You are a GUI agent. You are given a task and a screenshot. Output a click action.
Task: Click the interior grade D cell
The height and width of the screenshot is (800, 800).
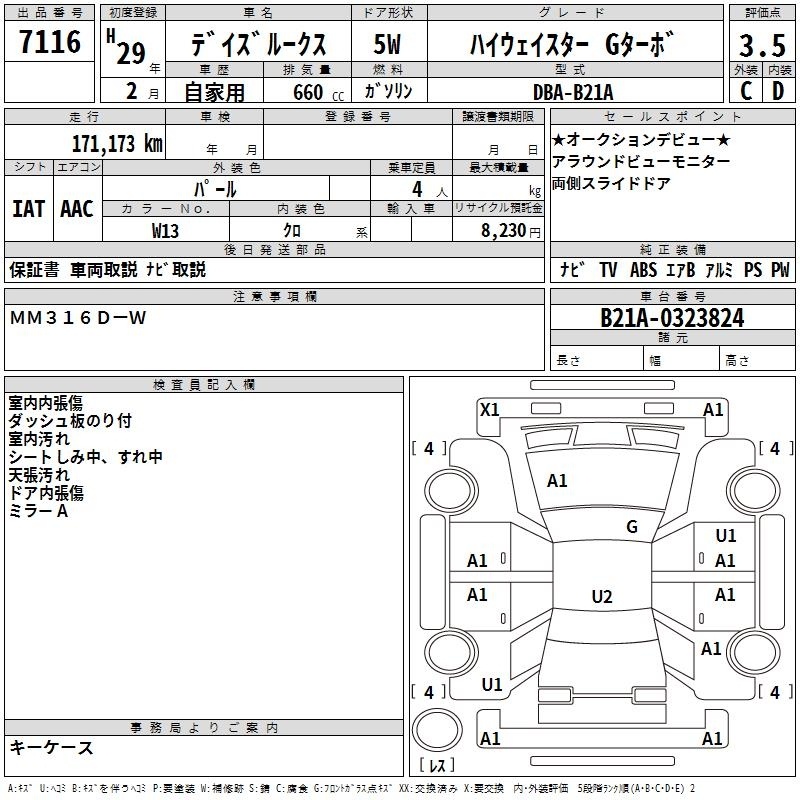coord(778,90)
